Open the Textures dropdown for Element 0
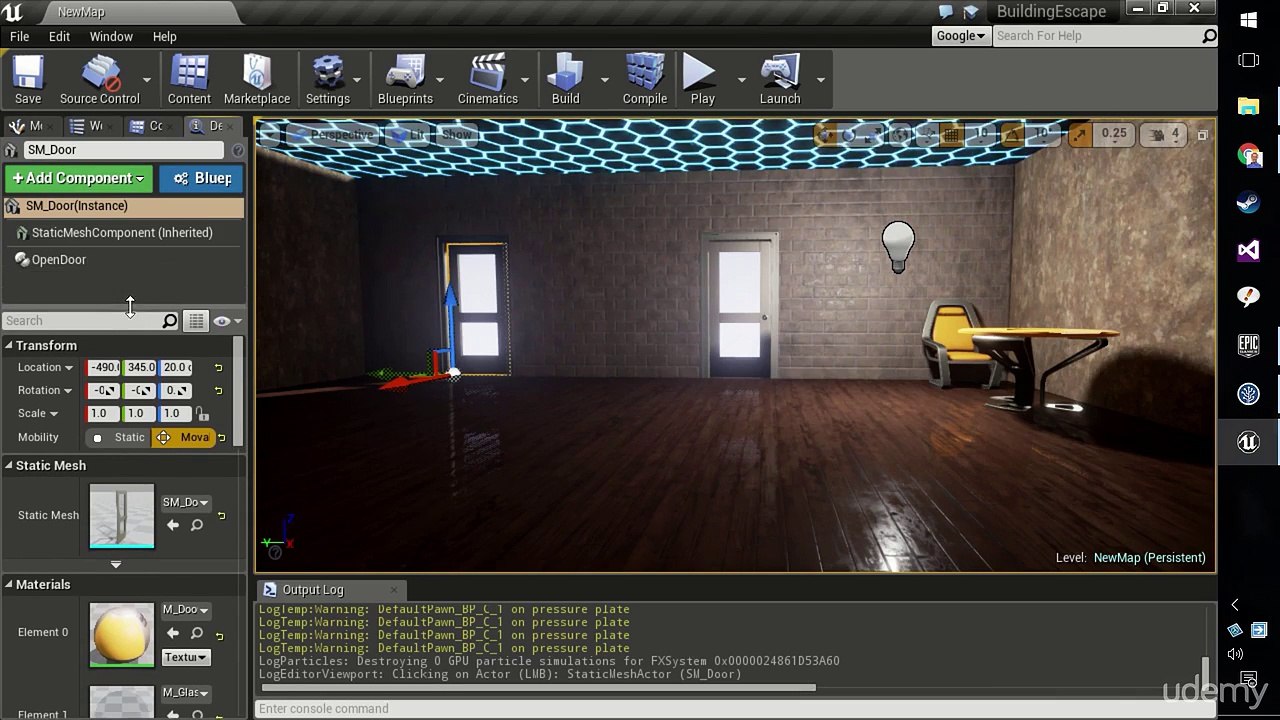The width and height of the screenshot is (1280, 720). 186,657
